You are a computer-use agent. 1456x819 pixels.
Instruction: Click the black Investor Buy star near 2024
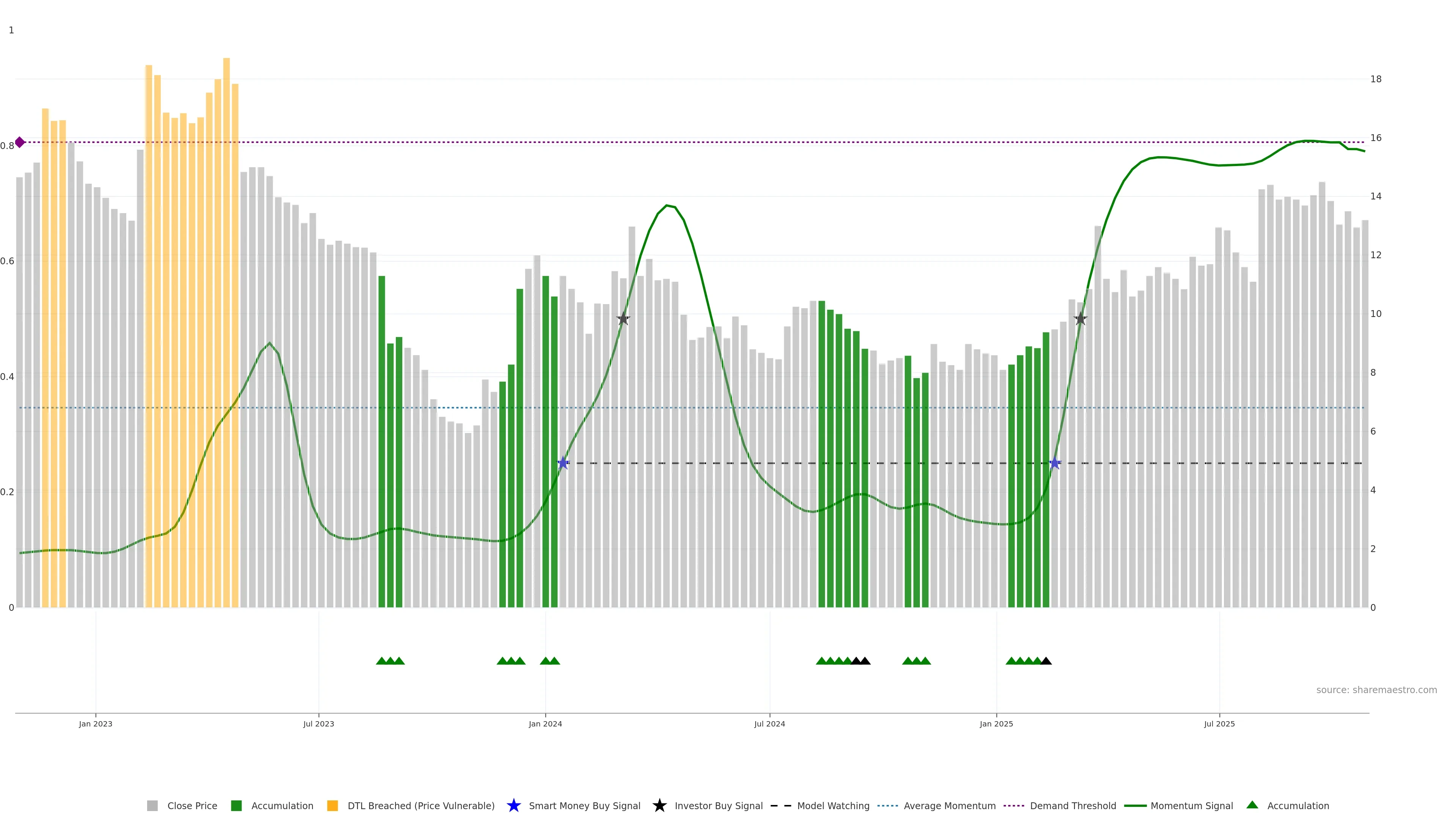point(623,319)
